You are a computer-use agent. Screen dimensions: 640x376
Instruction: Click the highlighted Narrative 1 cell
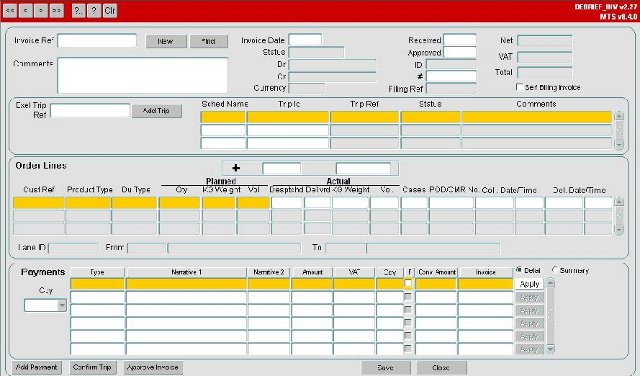point(186,284)
